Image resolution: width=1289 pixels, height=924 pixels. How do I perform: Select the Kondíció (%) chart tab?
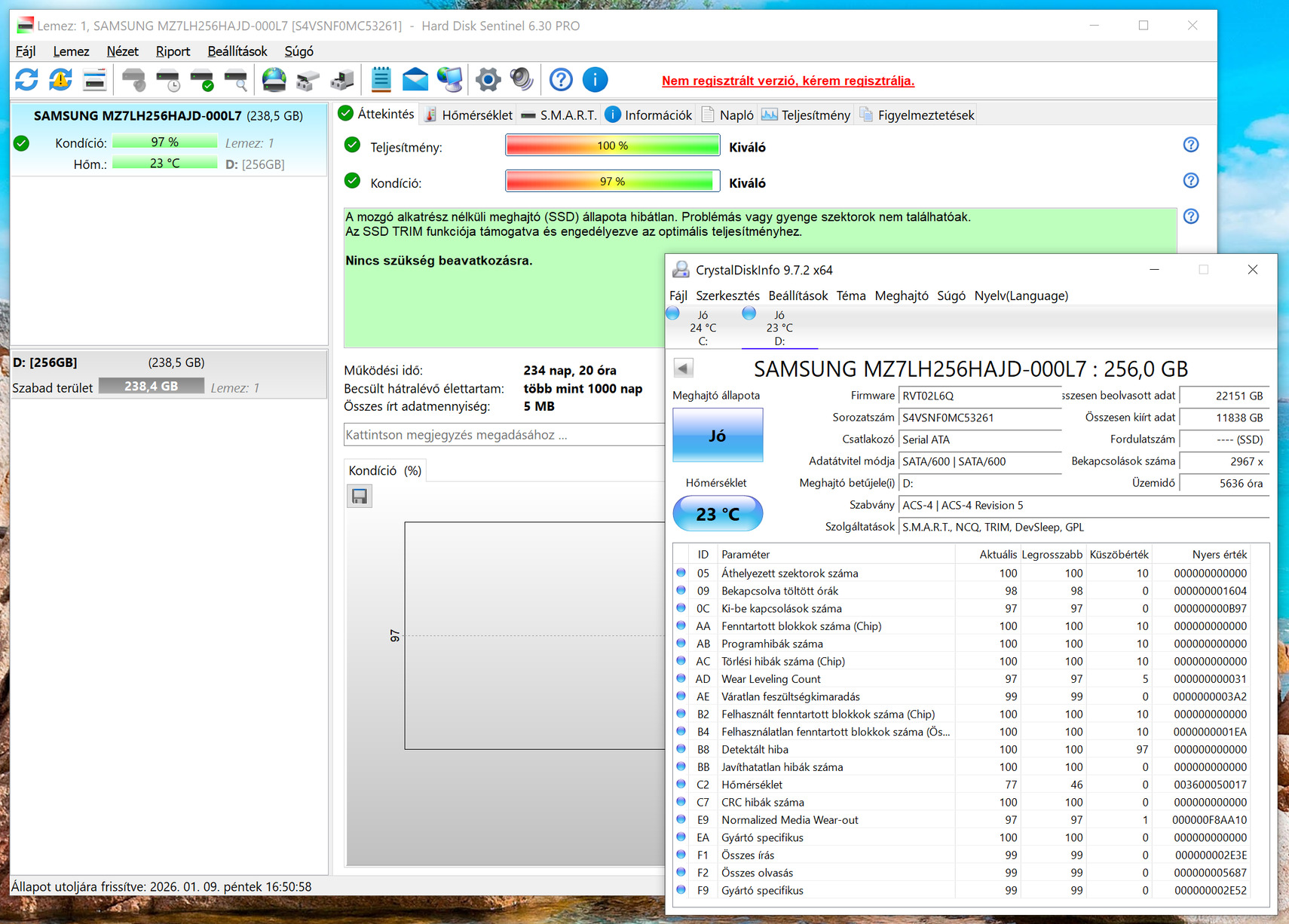[384, 471]
